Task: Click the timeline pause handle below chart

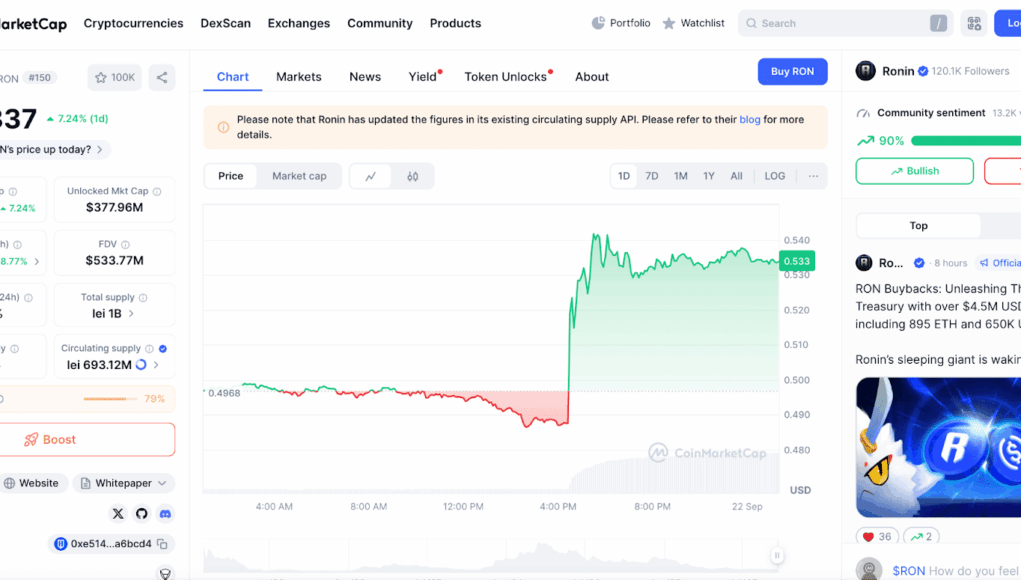Action: point(776,555)
